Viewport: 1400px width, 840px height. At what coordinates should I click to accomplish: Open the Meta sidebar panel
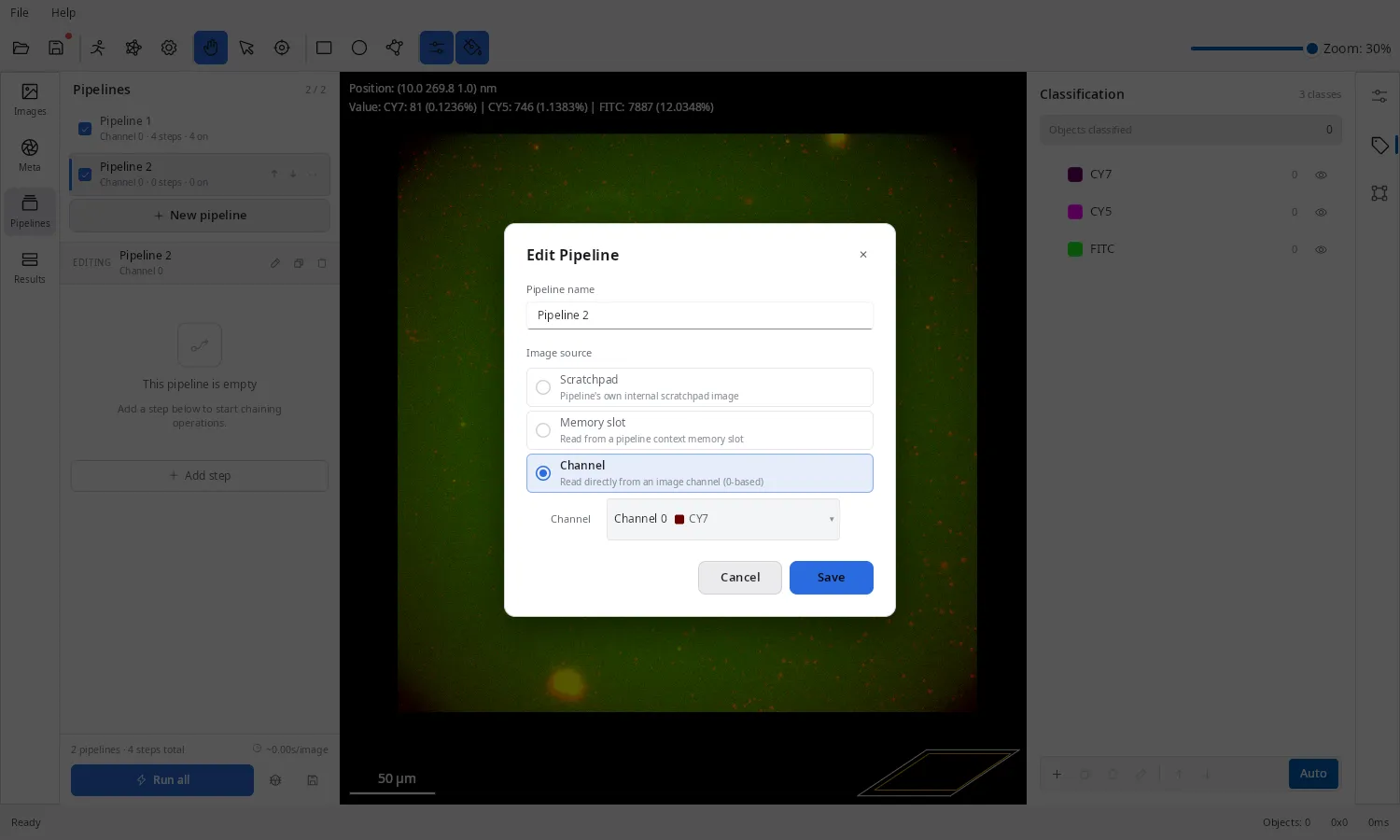tap(30, 155)
